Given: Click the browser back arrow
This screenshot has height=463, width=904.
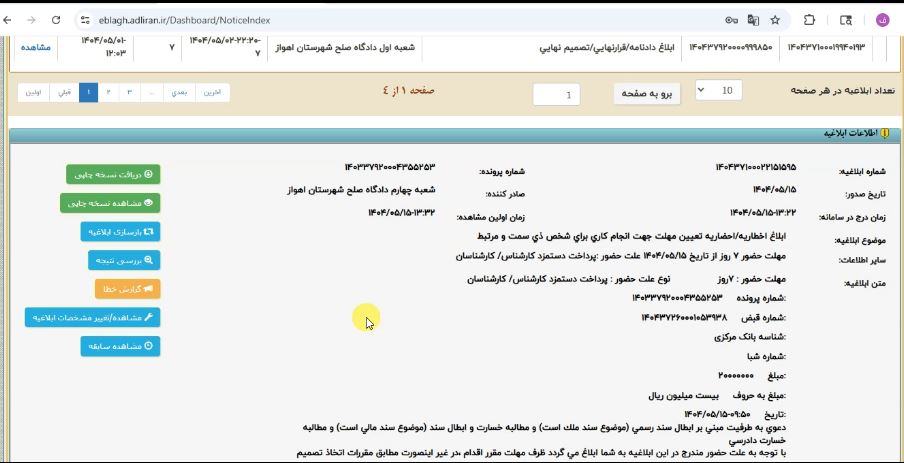Looking at the screenshot, I should coord(9,20).
